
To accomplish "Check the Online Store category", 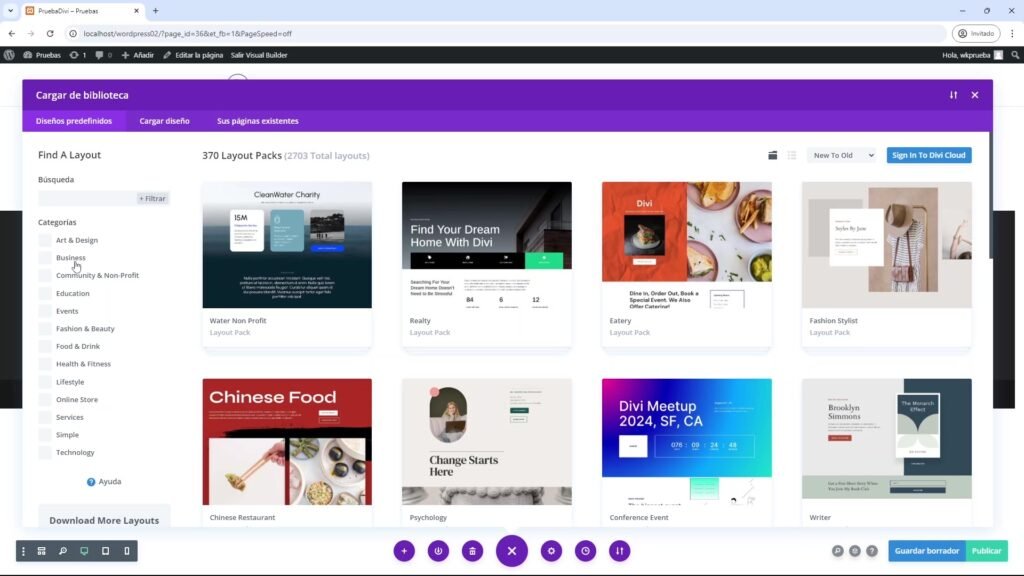I will (44, 400).
